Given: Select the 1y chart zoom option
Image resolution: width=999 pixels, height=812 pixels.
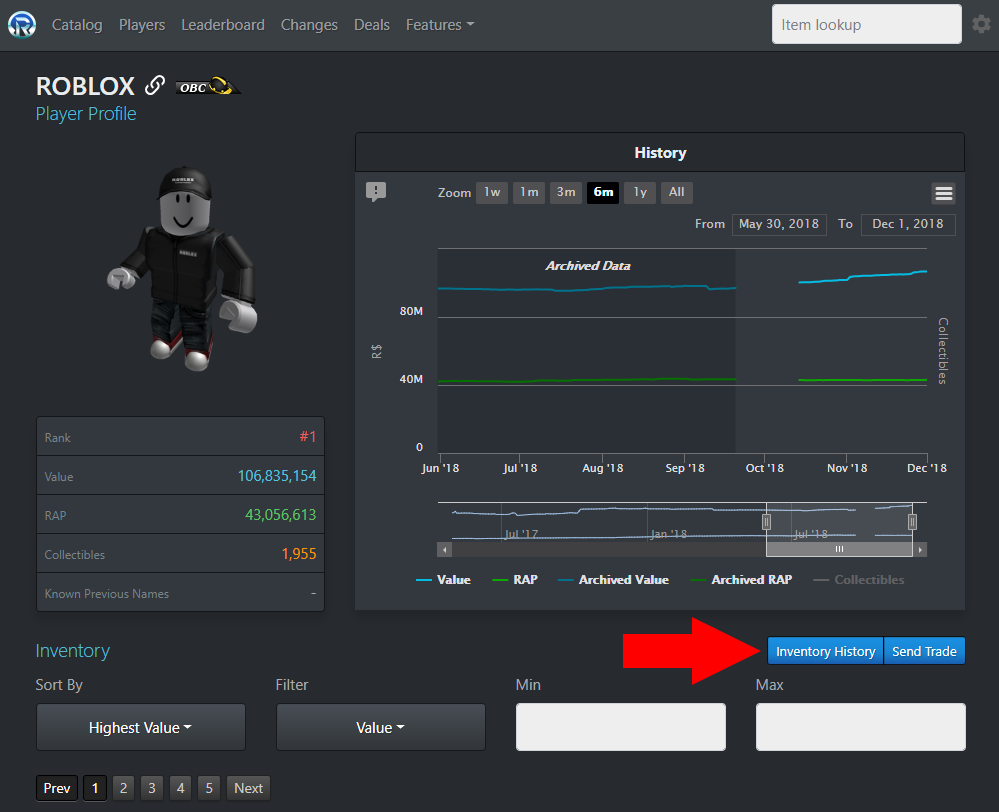Looking at the screenshot, I should coord(640,192).
